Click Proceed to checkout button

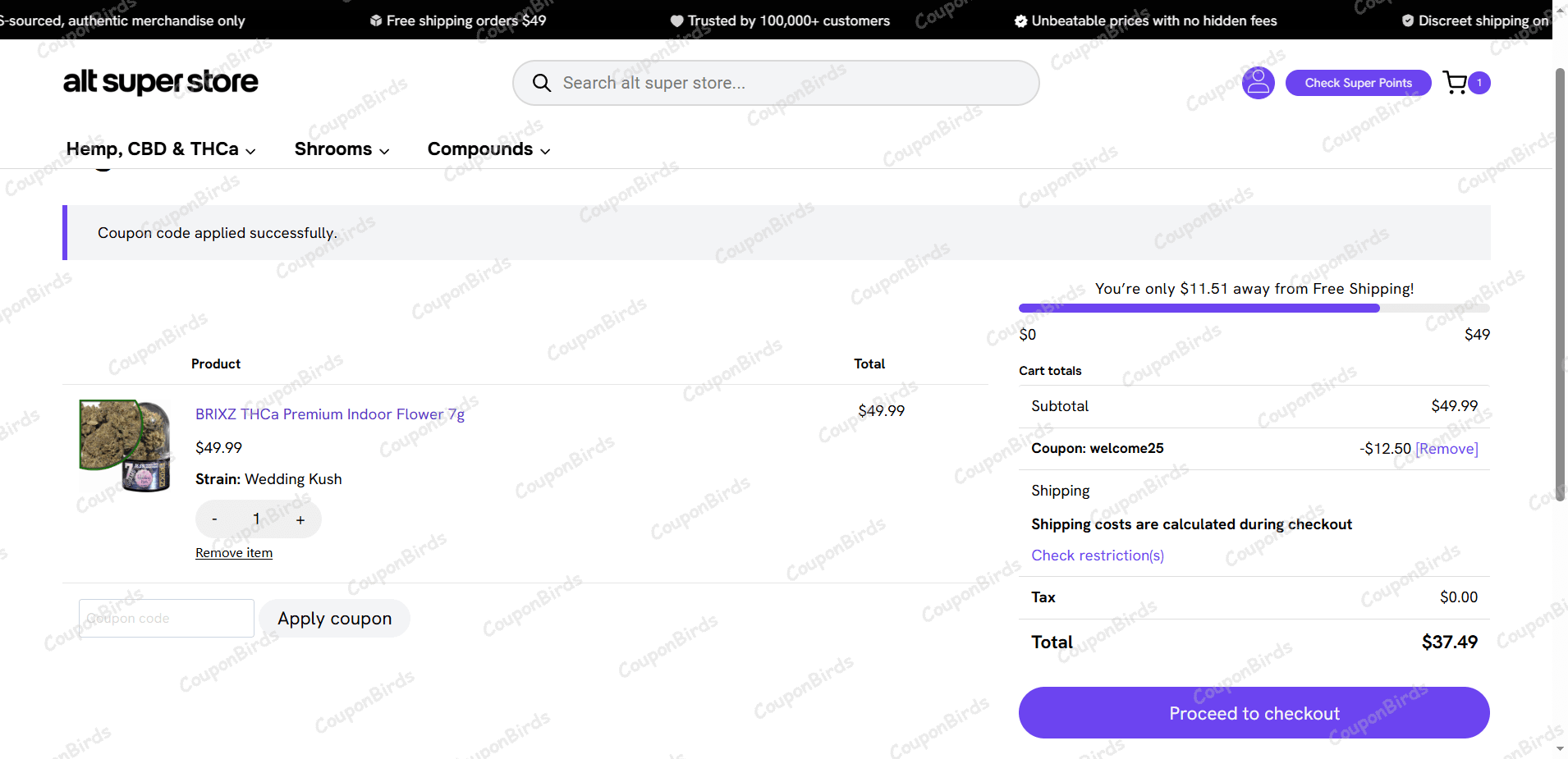point(1254,713)
